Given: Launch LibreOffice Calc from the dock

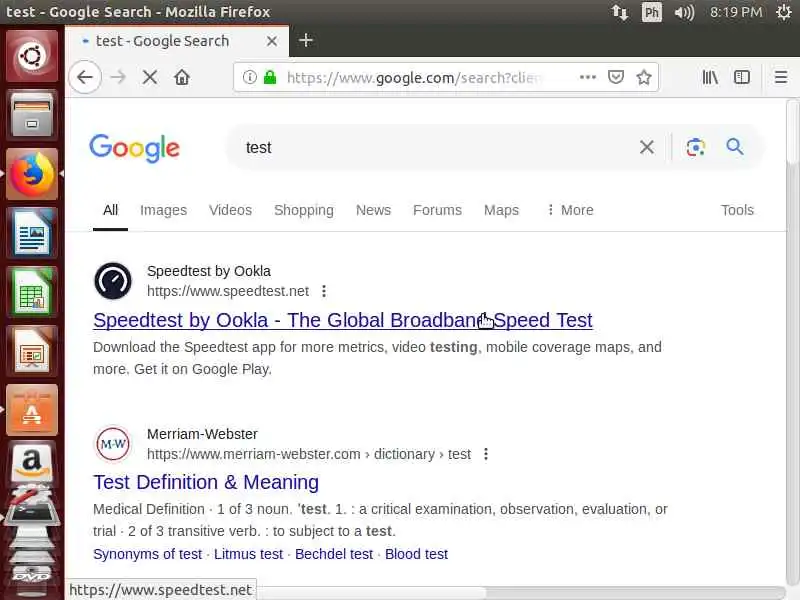Looking at the screenshot, I should [x=32, y=292].
